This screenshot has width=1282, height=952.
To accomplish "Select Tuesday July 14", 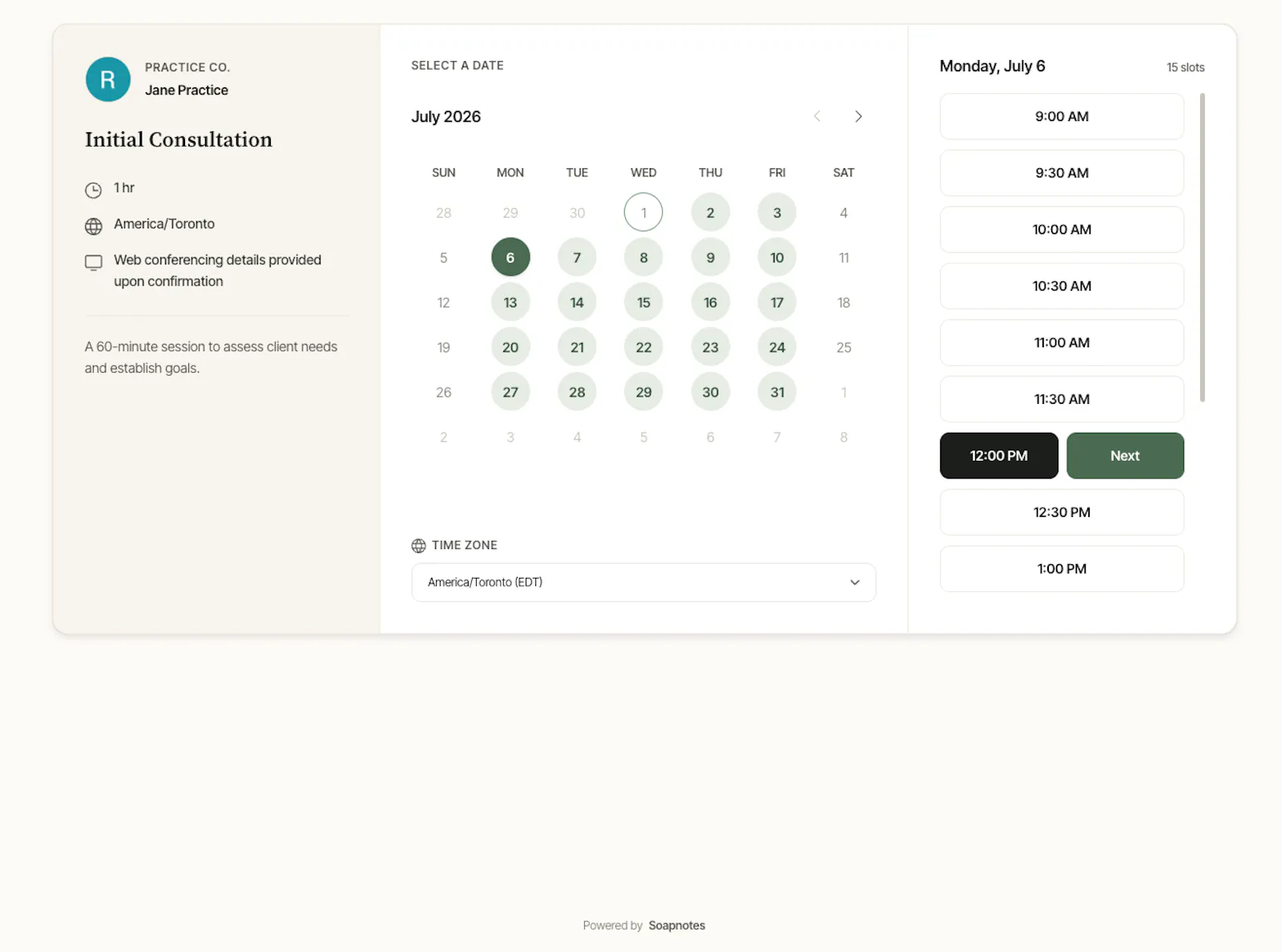I will [x=577, y=302].
